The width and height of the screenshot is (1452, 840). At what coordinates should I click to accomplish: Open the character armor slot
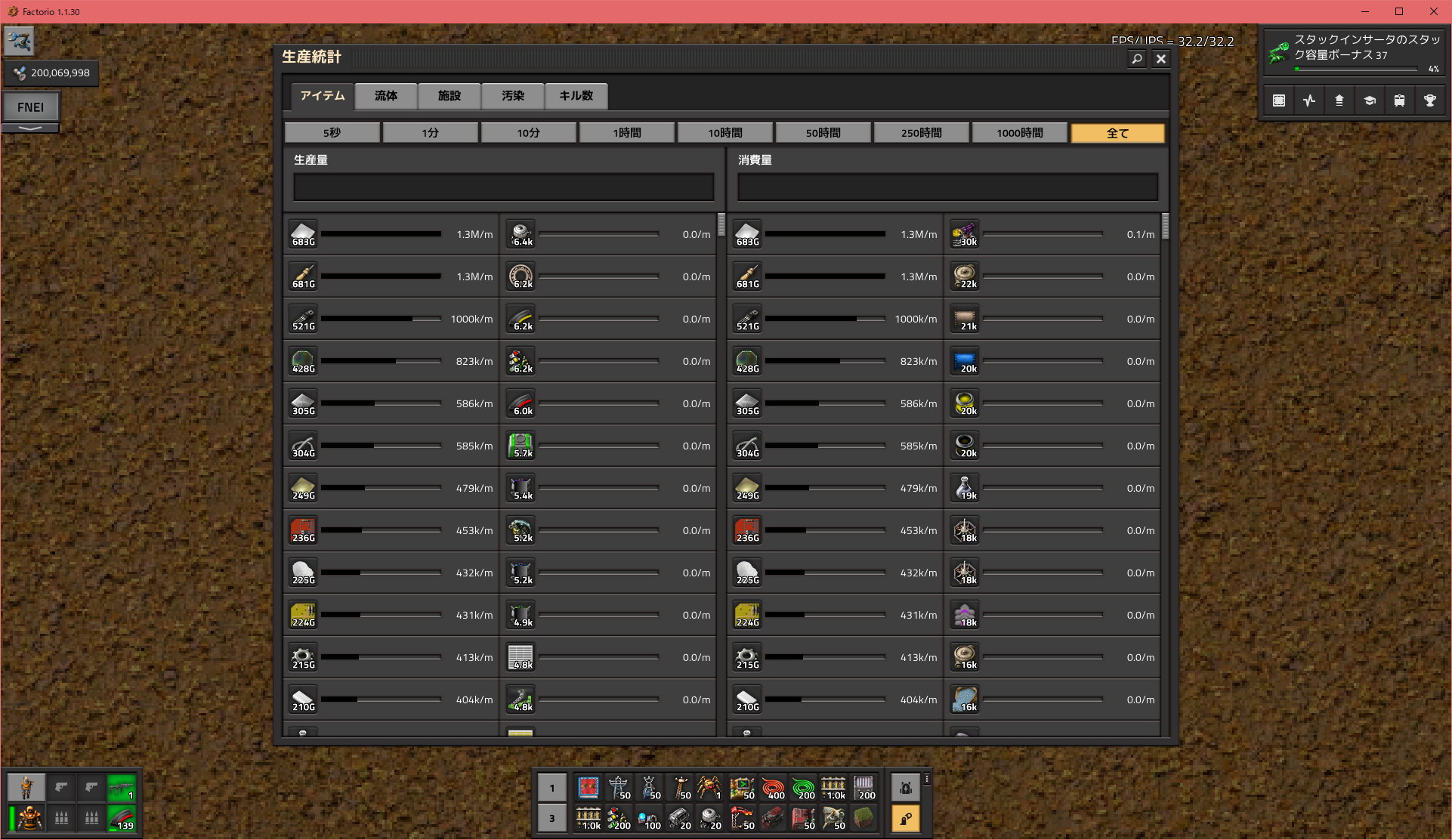click(29, 818)
